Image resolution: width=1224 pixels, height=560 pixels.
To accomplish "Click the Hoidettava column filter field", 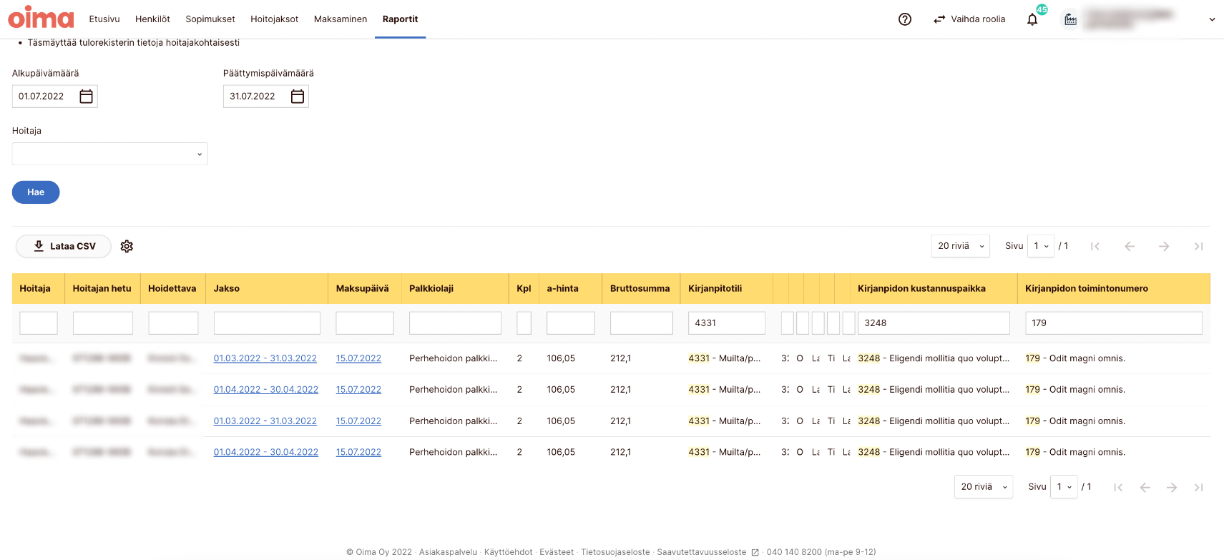I will 173,323.
